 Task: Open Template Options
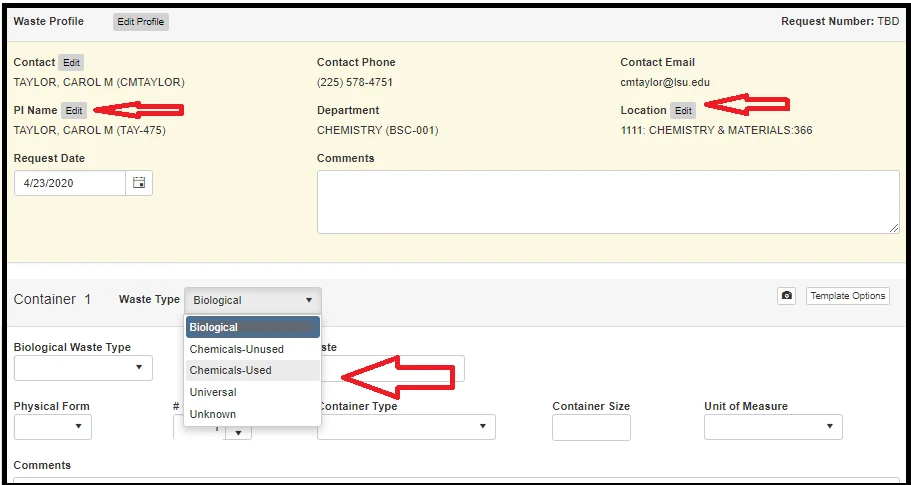point(847,296)
